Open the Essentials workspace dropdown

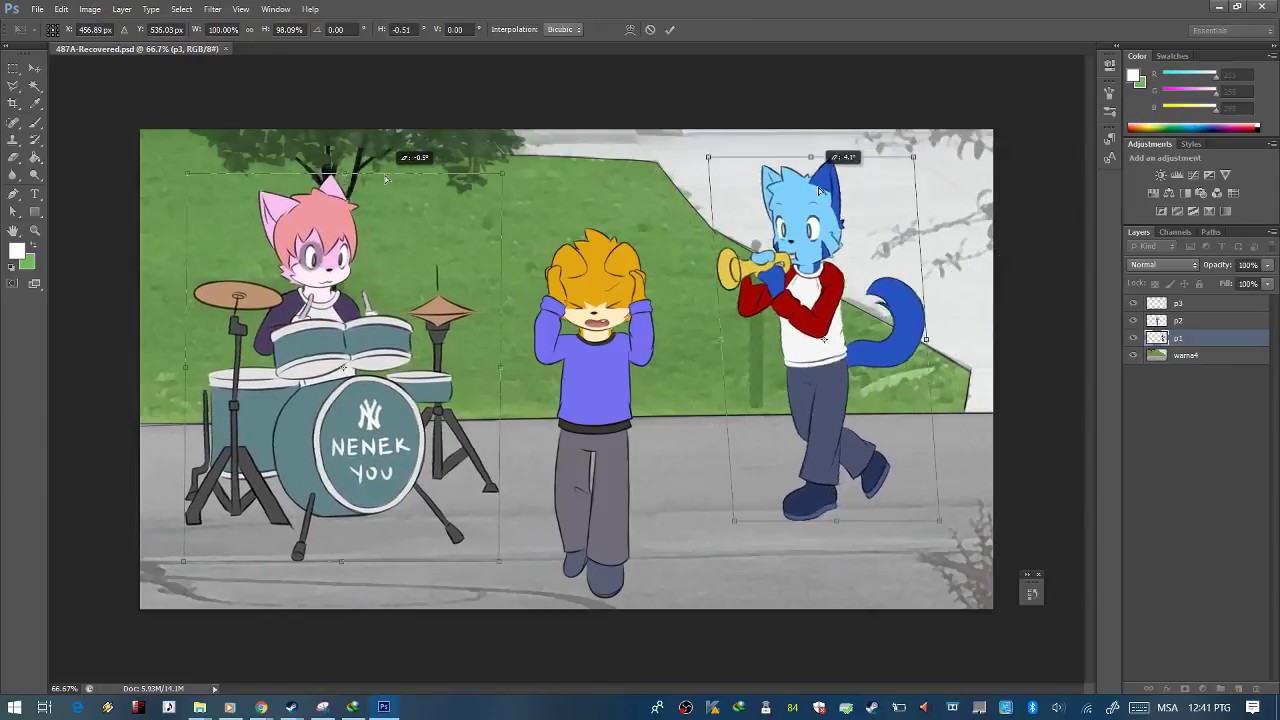point(1232,31)
